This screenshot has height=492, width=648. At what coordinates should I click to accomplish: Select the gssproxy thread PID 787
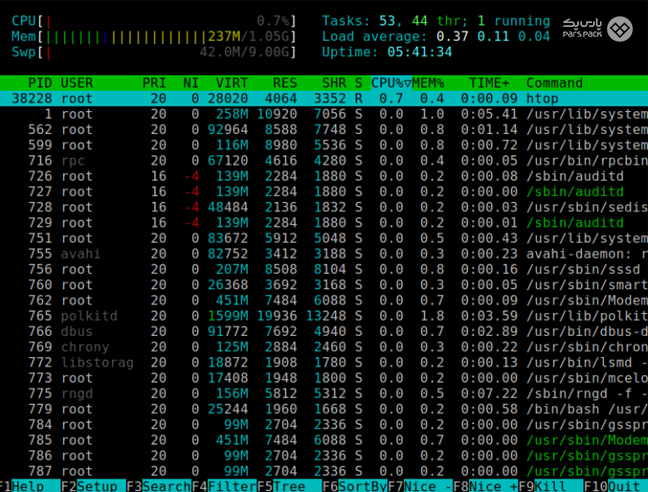tap(324, 471)
